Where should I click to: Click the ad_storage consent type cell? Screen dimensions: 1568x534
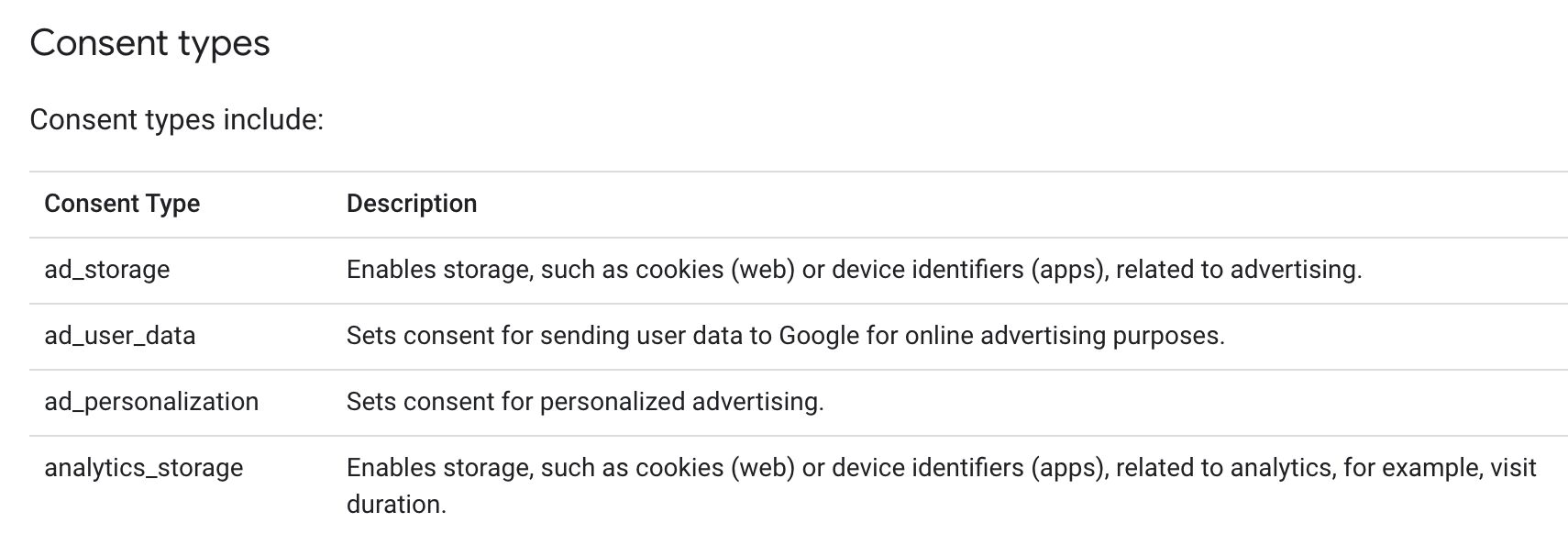point(107,269)
